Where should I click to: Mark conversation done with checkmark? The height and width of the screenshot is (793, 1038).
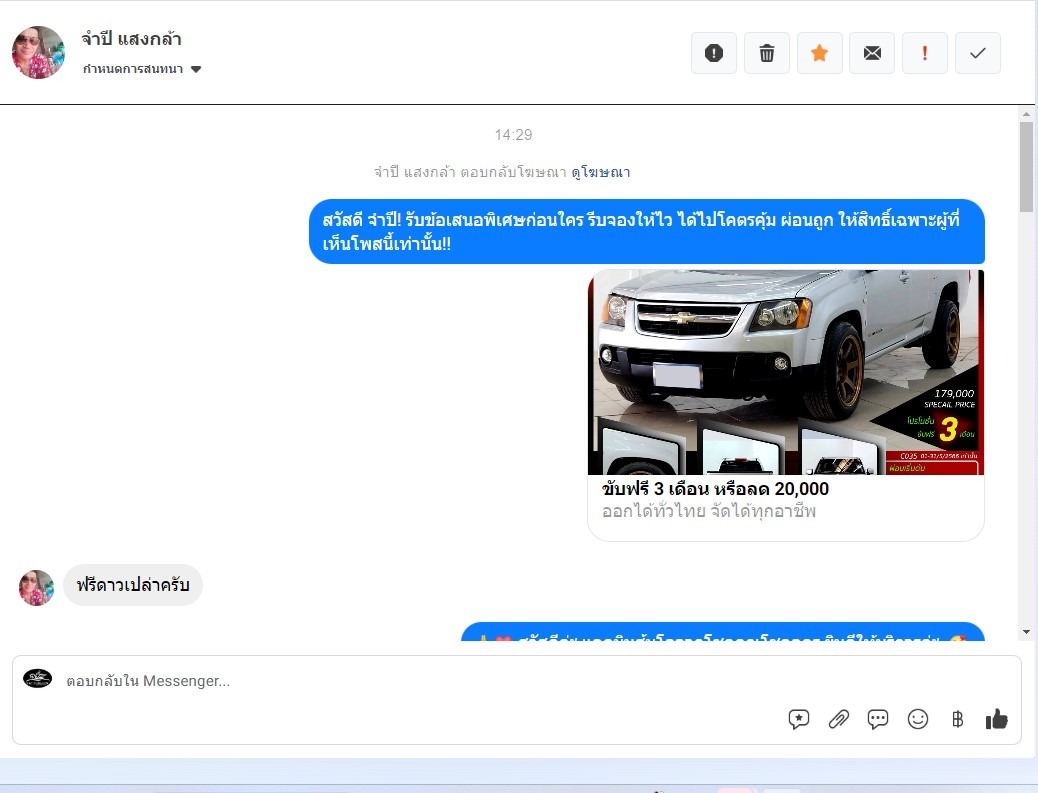tap(978, 53)
